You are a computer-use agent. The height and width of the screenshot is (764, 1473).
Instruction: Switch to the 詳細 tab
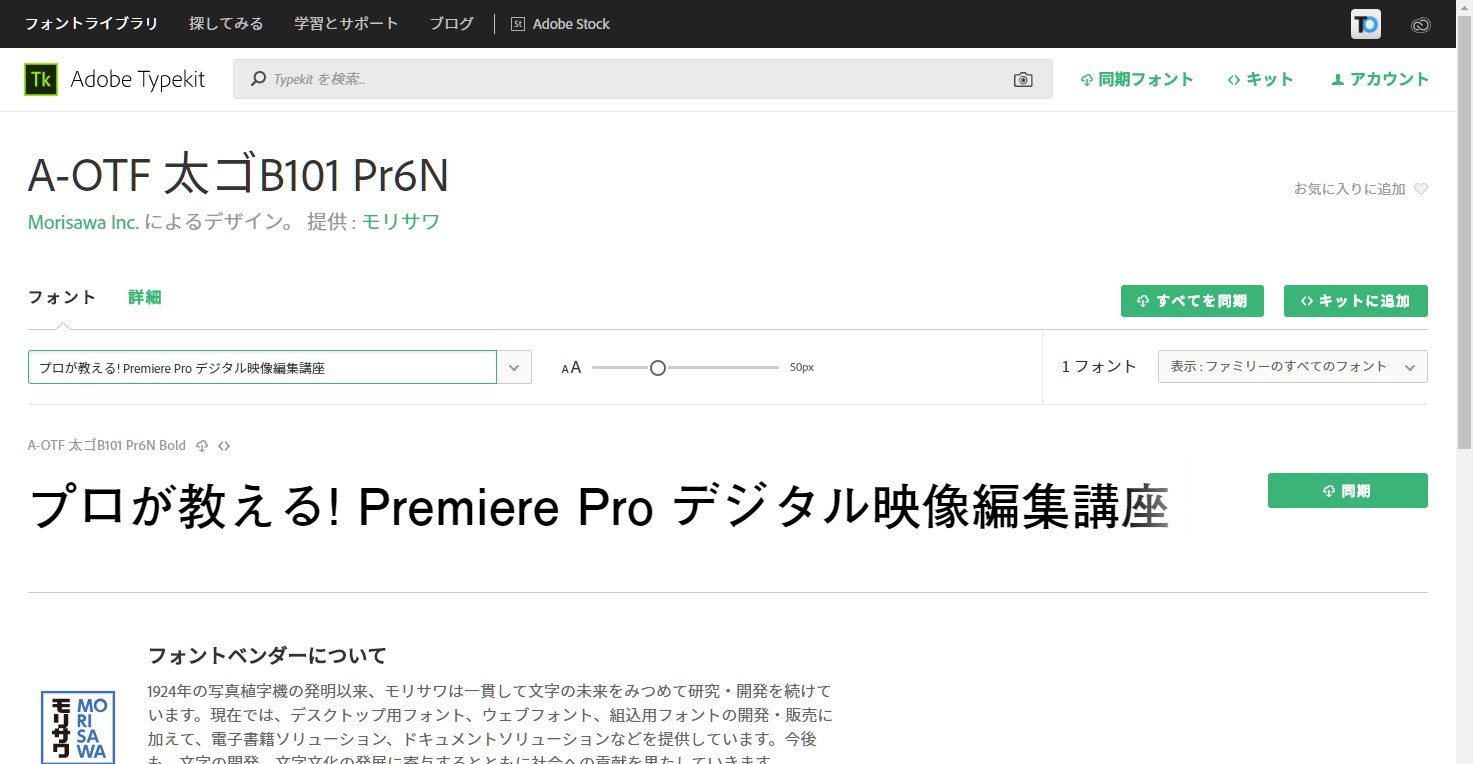(x=145, y=297)
